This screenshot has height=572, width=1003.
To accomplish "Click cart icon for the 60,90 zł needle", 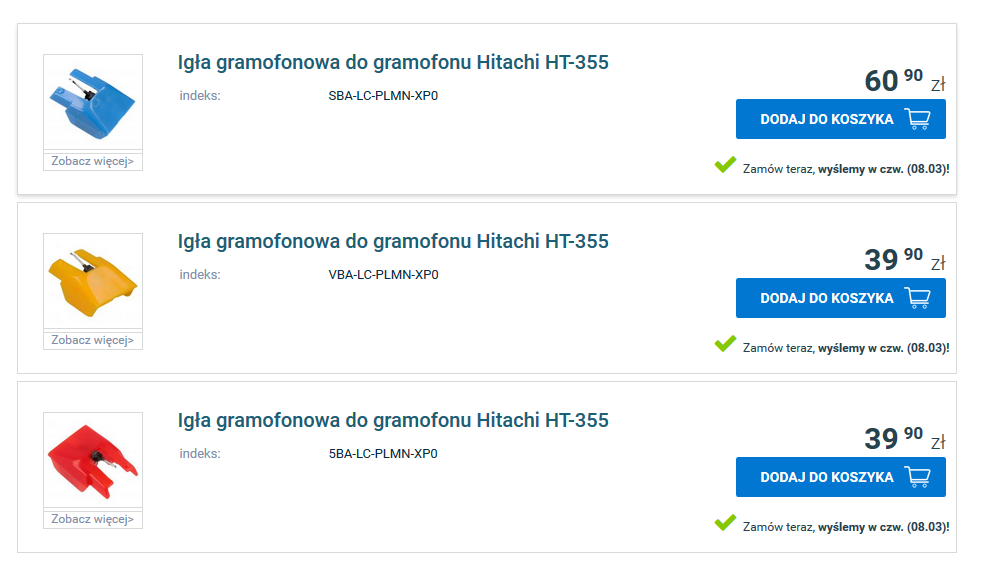I will point(917,119).
